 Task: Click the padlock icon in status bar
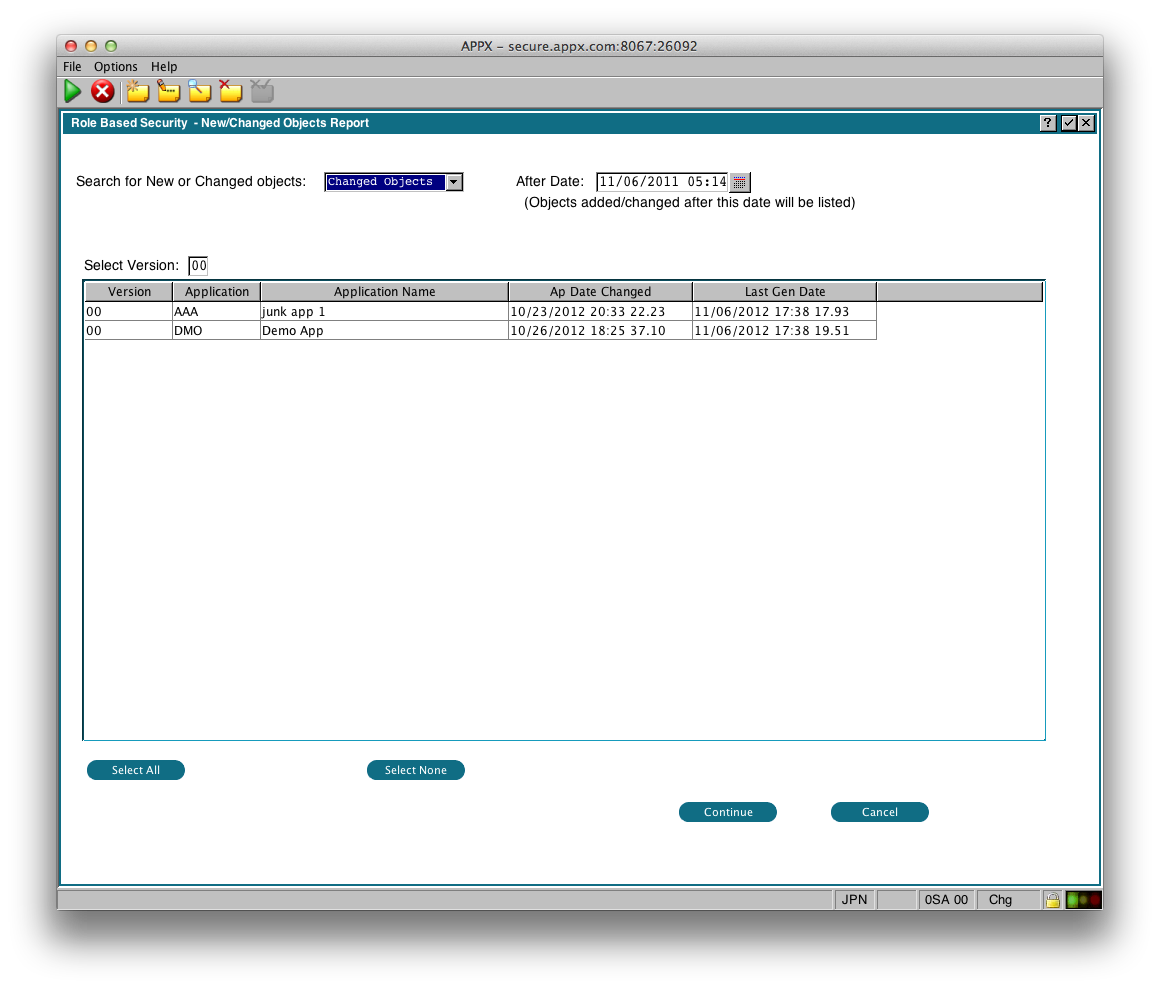pyautogui.click(x=1052, y=899)
